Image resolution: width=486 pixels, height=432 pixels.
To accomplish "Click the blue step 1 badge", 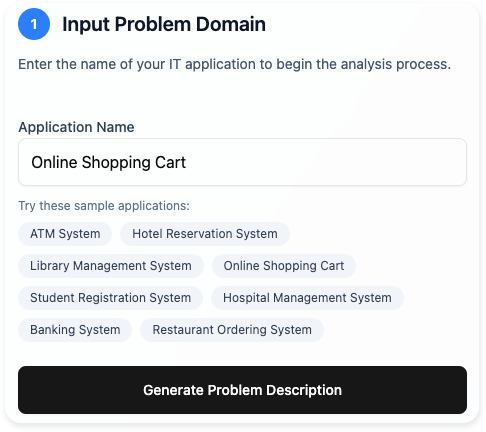I will click(x=34, y=24).
